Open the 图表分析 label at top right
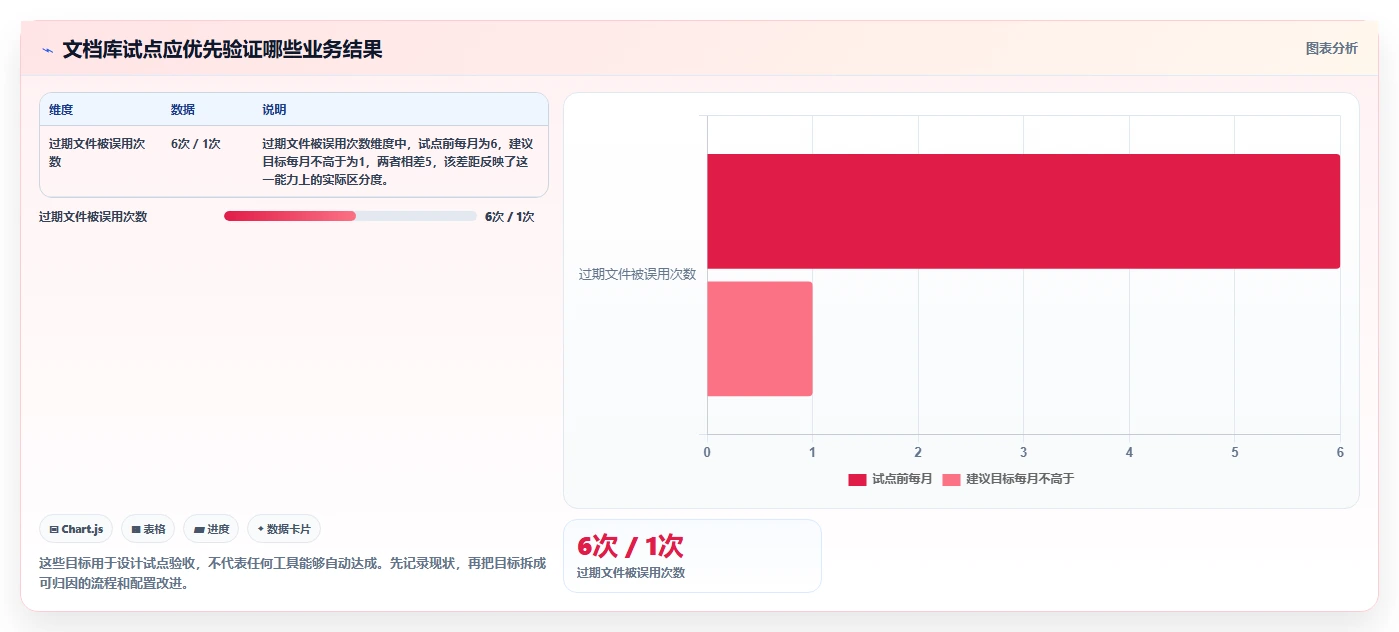The image size is (1399, 632). [x=1332, y=48]
